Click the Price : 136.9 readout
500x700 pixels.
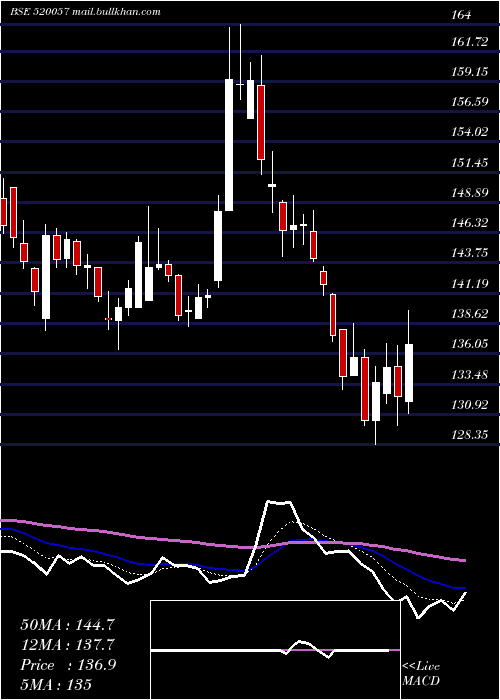point(68,665)
